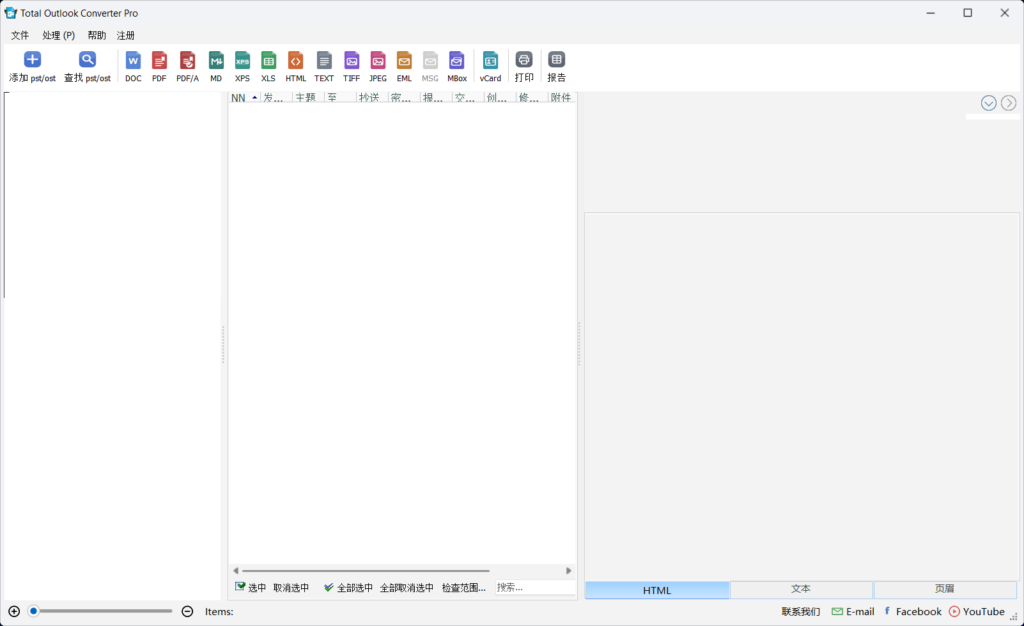1024x626 pixels.
Task: Click the 搜索... search field
Action: (x=535, y=587)
